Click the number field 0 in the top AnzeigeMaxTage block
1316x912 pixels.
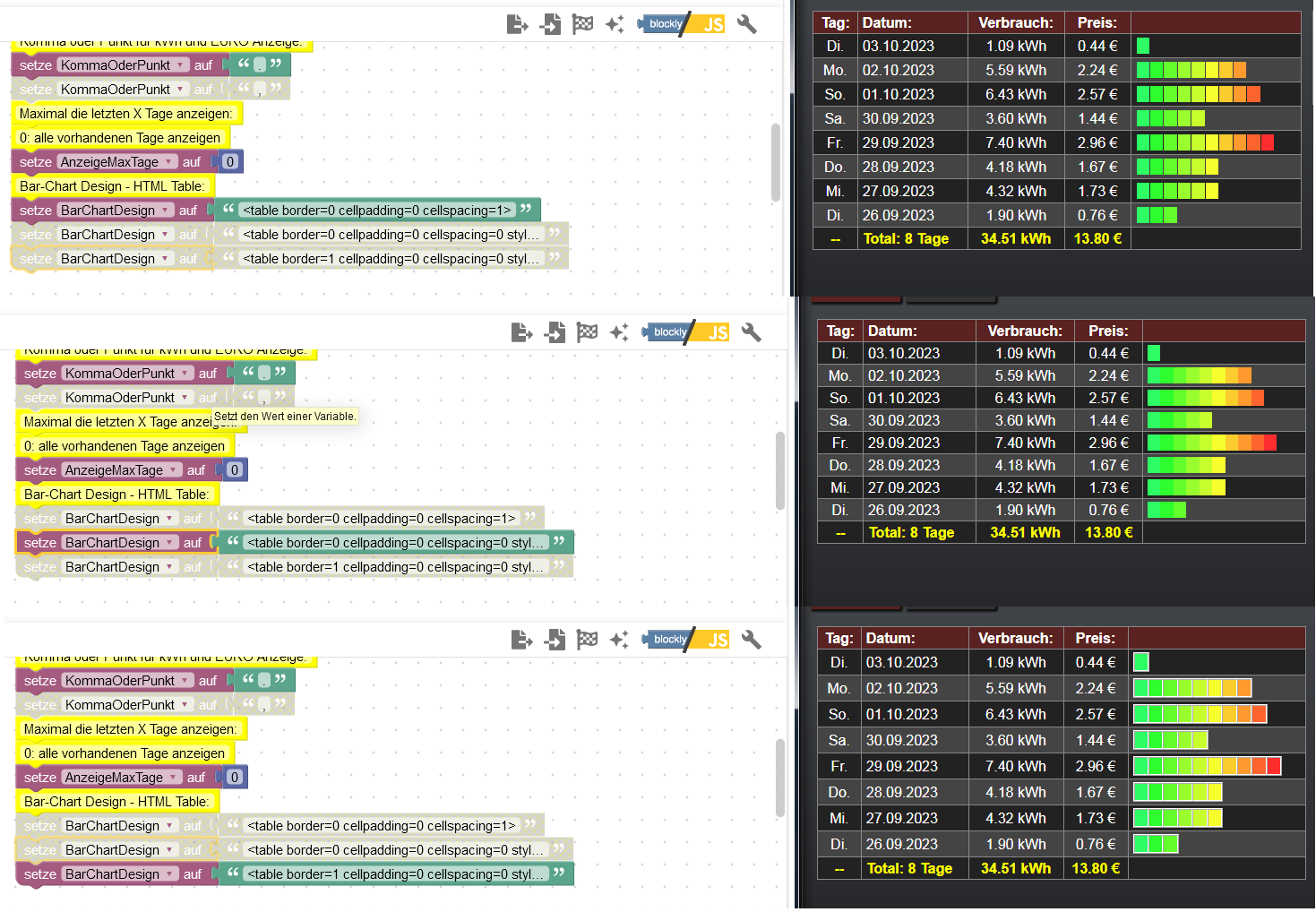230,162
